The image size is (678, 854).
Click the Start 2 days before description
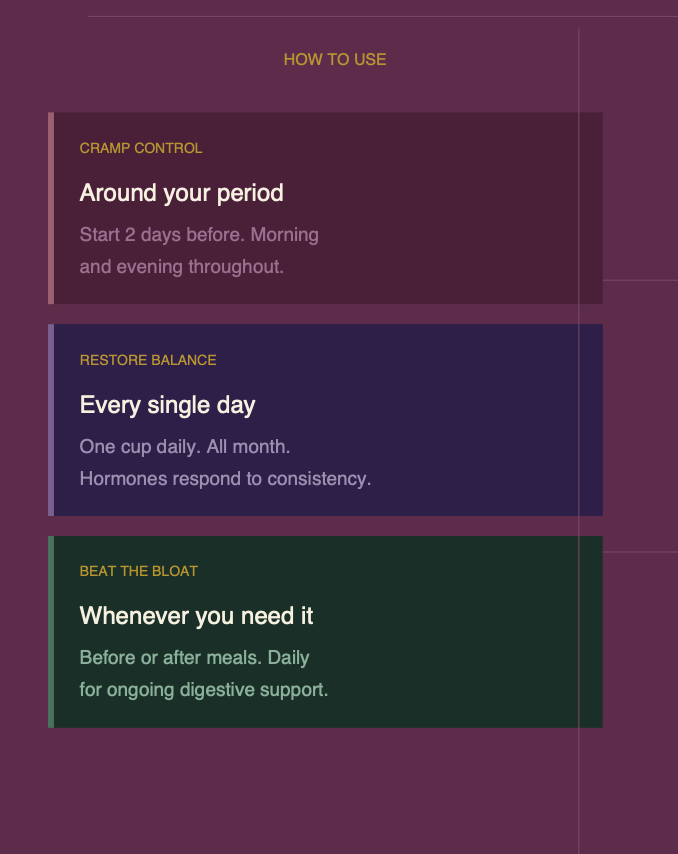pyautogui.click(x=199, y=251)
